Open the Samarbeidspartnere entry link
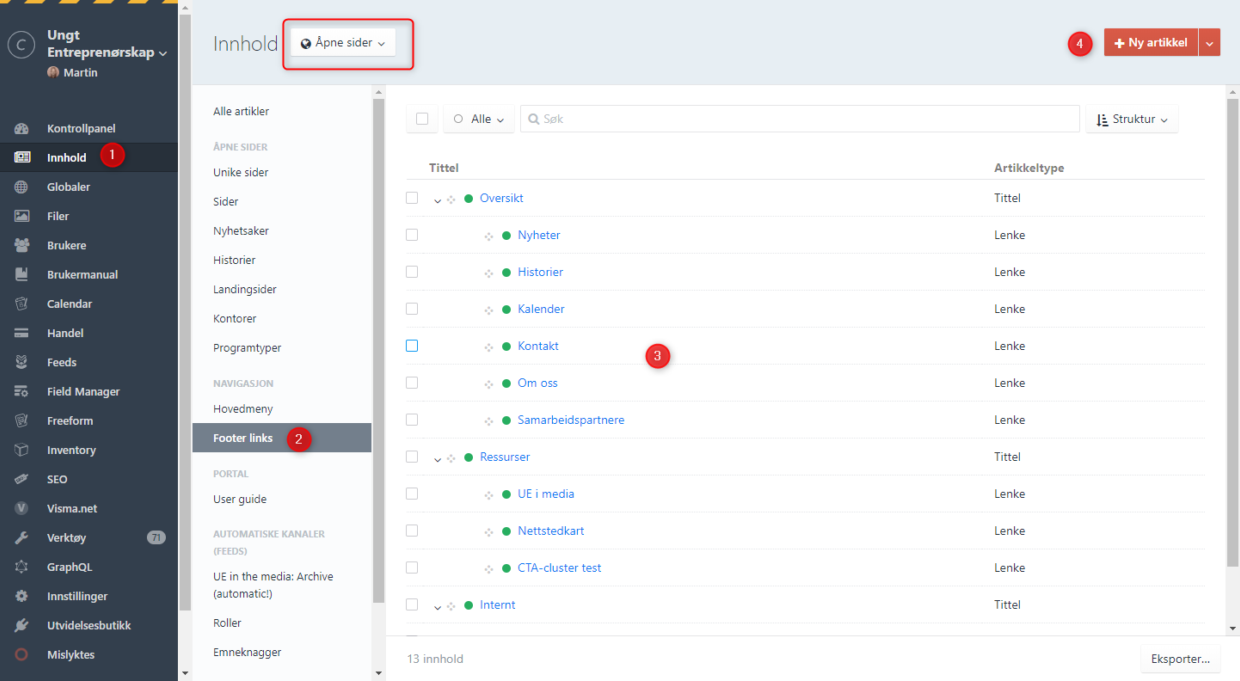Screen dimensions: 1240x681 (570, 420)
